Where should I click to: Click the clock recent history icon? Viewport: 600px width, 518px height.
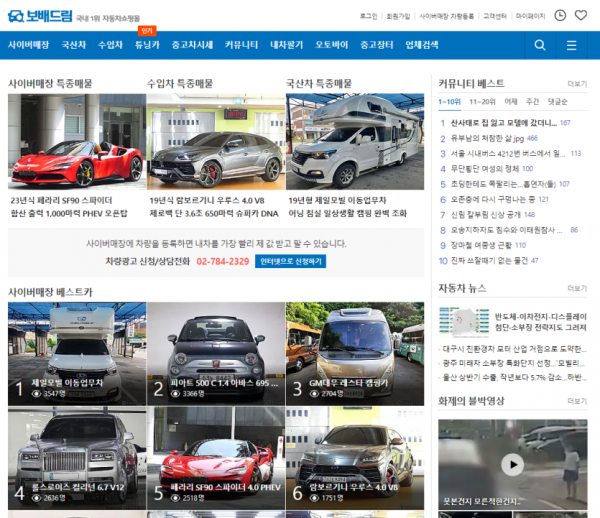pyautogui.click(x=560, y=16)
